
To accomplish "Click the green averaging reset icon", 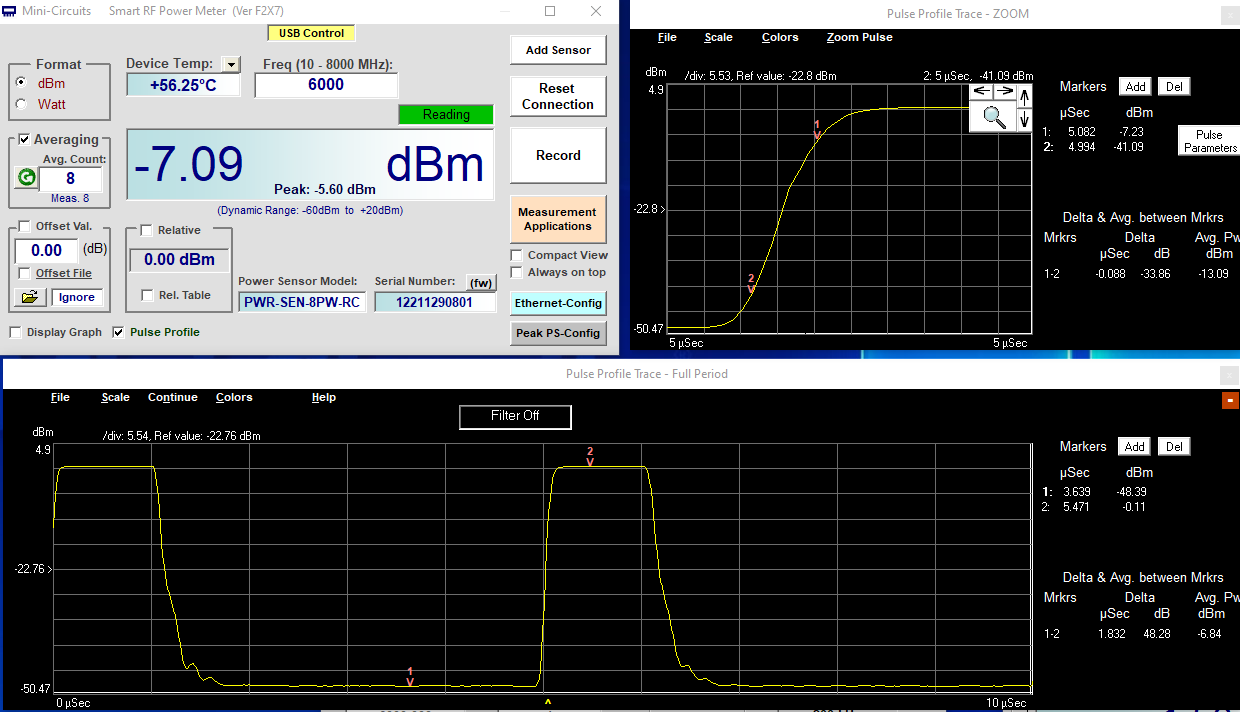I will 26,178.
